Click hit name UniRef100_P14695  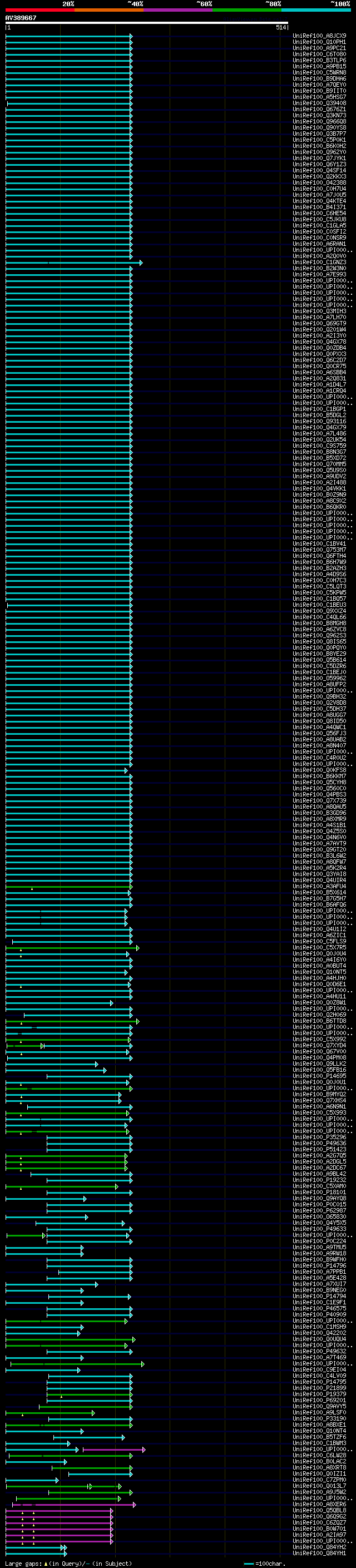point(319,1076)
